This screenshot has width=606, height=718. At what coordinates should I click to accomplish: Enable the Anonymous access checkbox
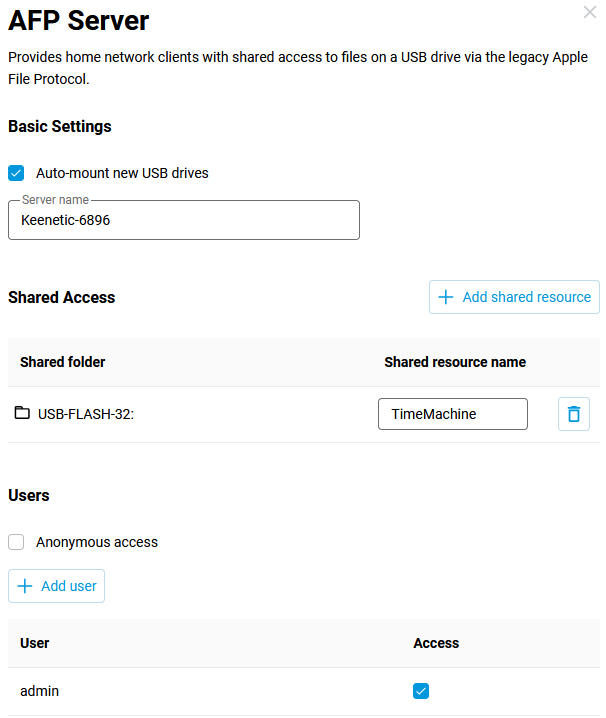coord(16,542)
